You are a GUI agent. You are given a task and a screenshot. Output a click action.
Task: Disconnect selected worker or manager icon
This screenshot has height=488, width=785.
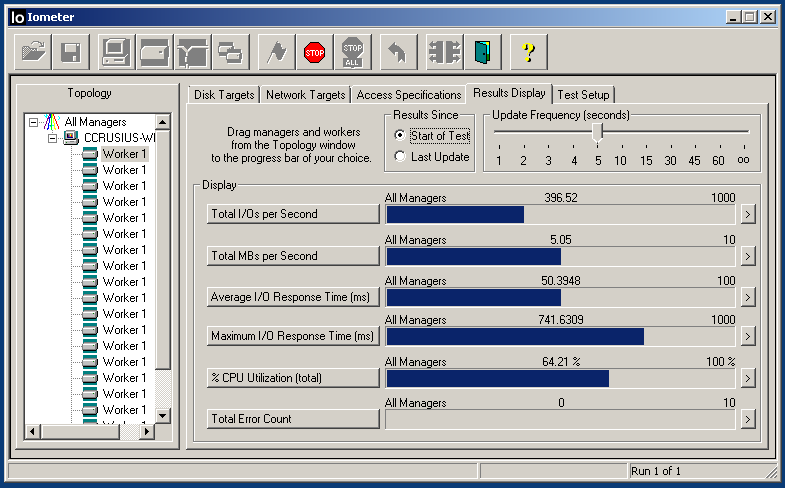(445, 52)
